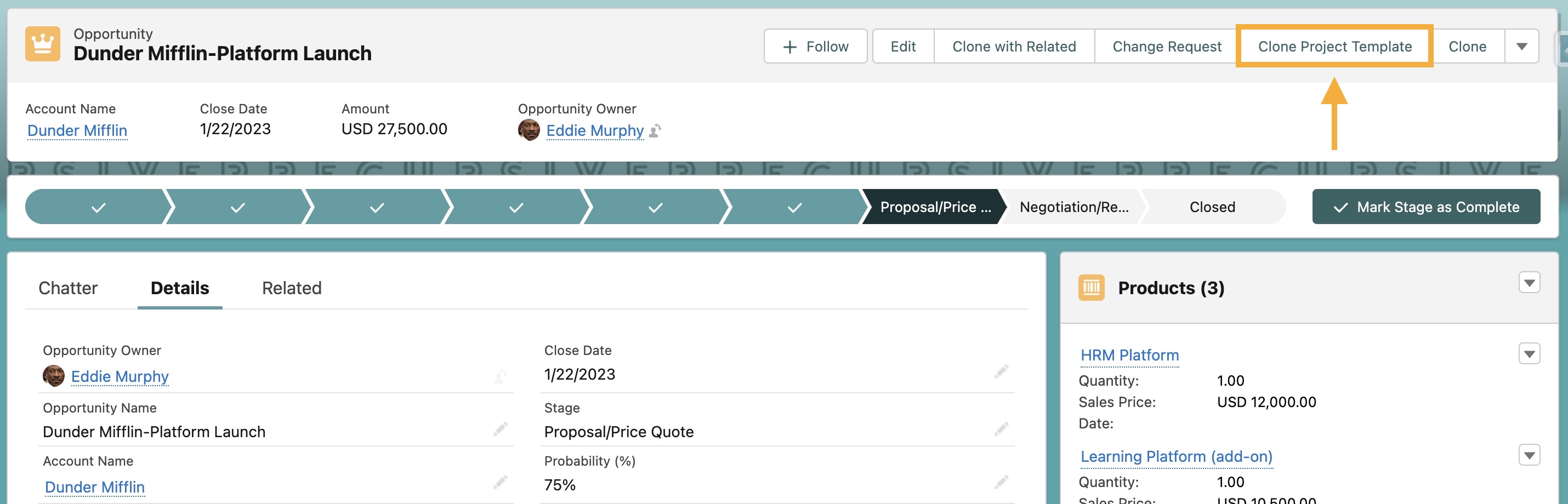Image resolution: width=1568 pixels, height=504 pixels.
Task: Select the Closed stage in the path
Action: coord(1212,207)
